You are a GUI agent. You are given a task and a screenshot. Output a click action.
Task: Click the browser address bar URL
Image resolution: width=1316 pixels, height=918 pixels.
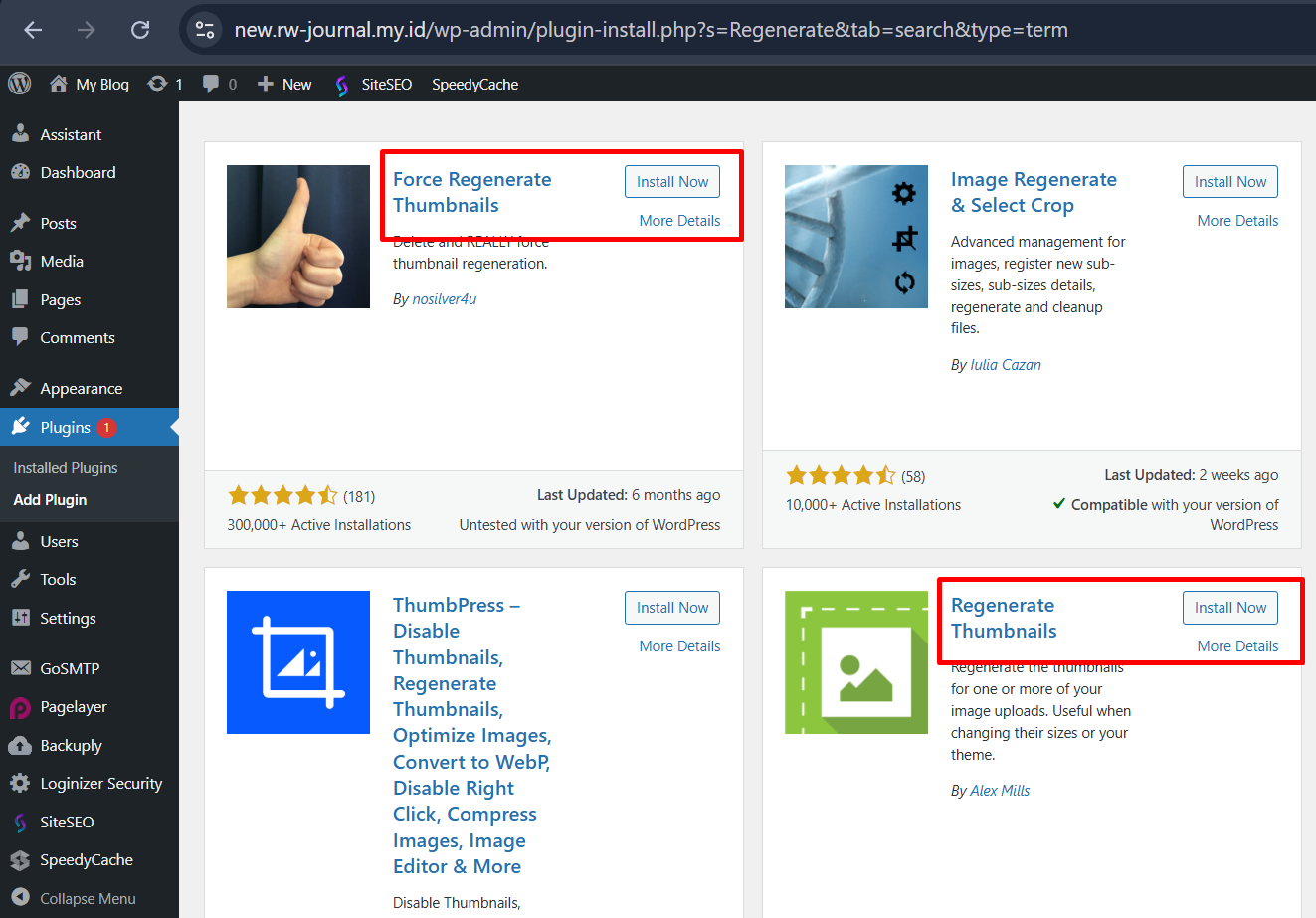pyautogui.click(x=651, y=30)
